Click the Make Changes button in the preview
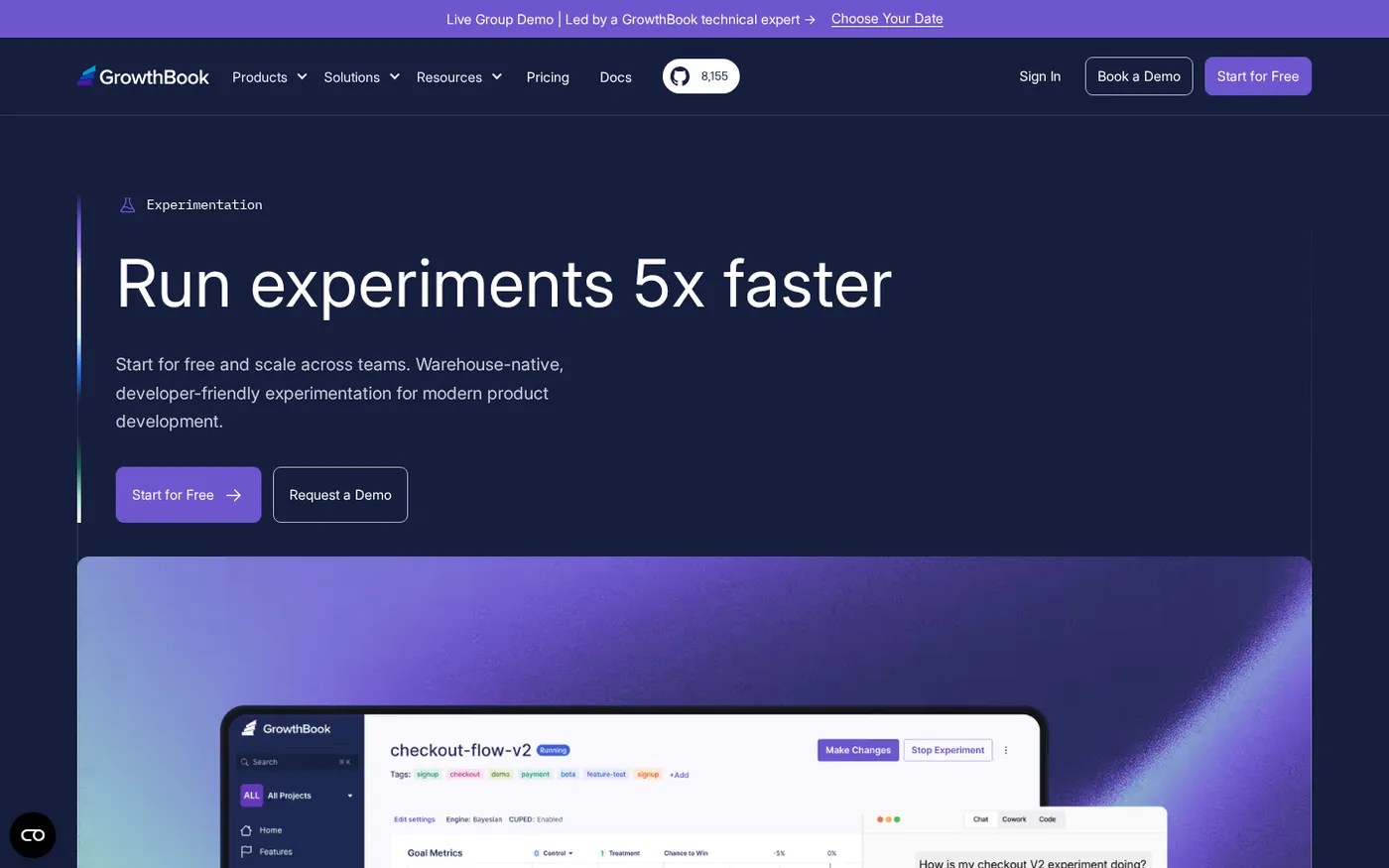This screenshot has height=868, width=1389. point(858,750)
